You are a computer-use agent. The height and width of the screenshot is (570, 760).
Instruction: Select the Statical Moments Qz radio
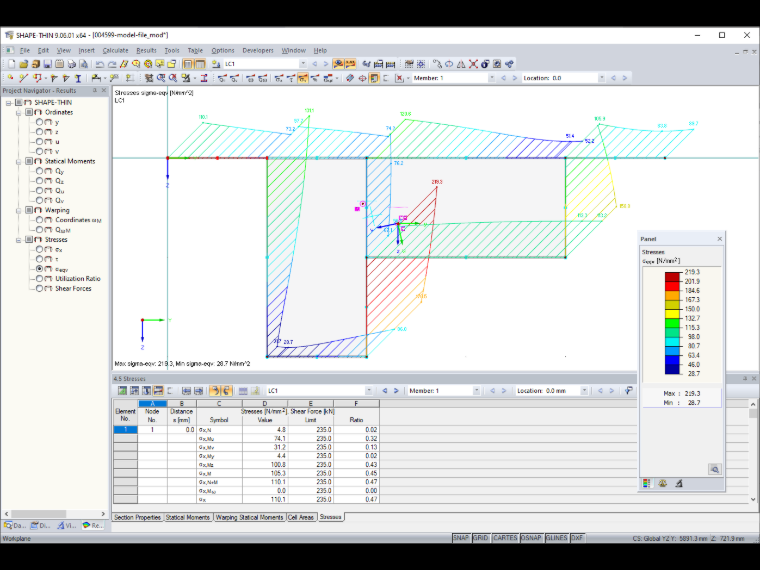(39, 181)
